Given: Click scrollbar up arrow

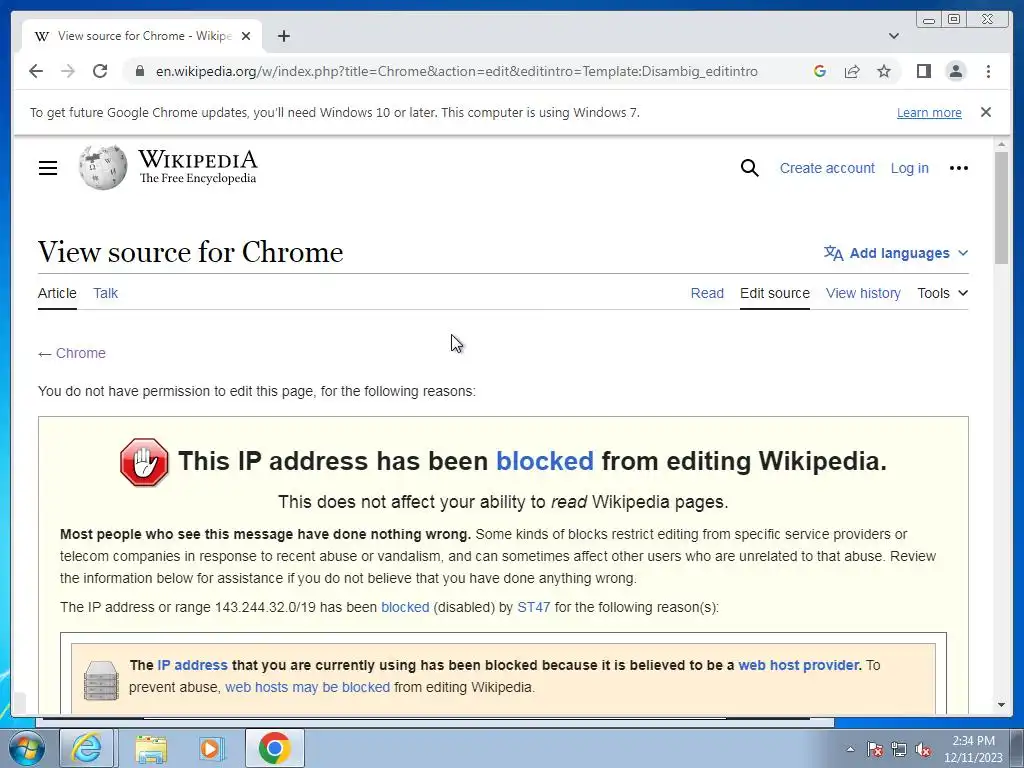Looking at the screenshot, I should [x=1001, y=144].
